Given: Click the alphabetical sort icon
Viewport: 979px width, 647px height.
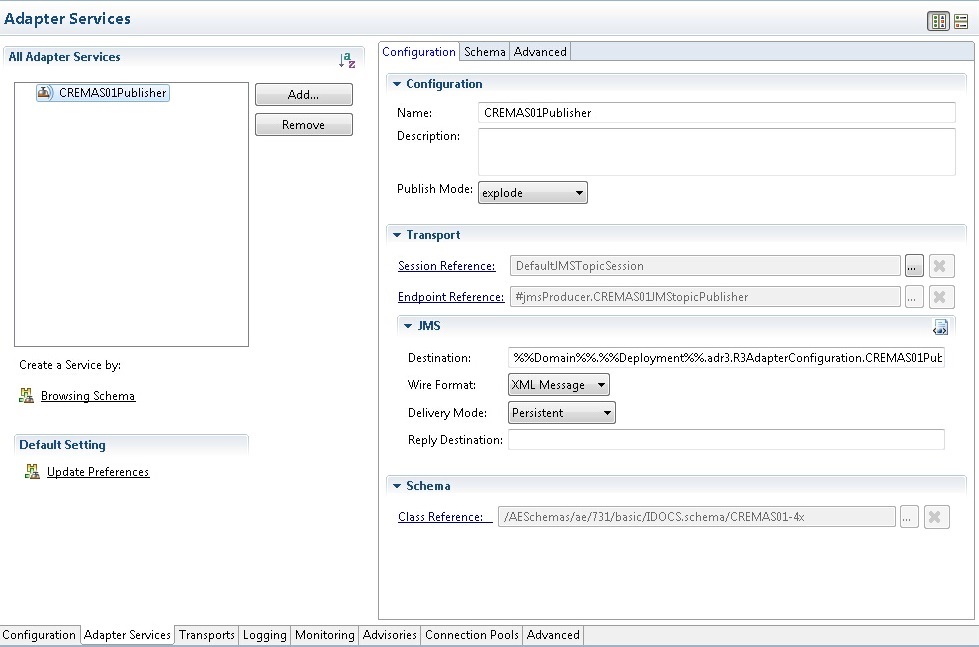Looking at the screenshot, I should coord(346,60).
